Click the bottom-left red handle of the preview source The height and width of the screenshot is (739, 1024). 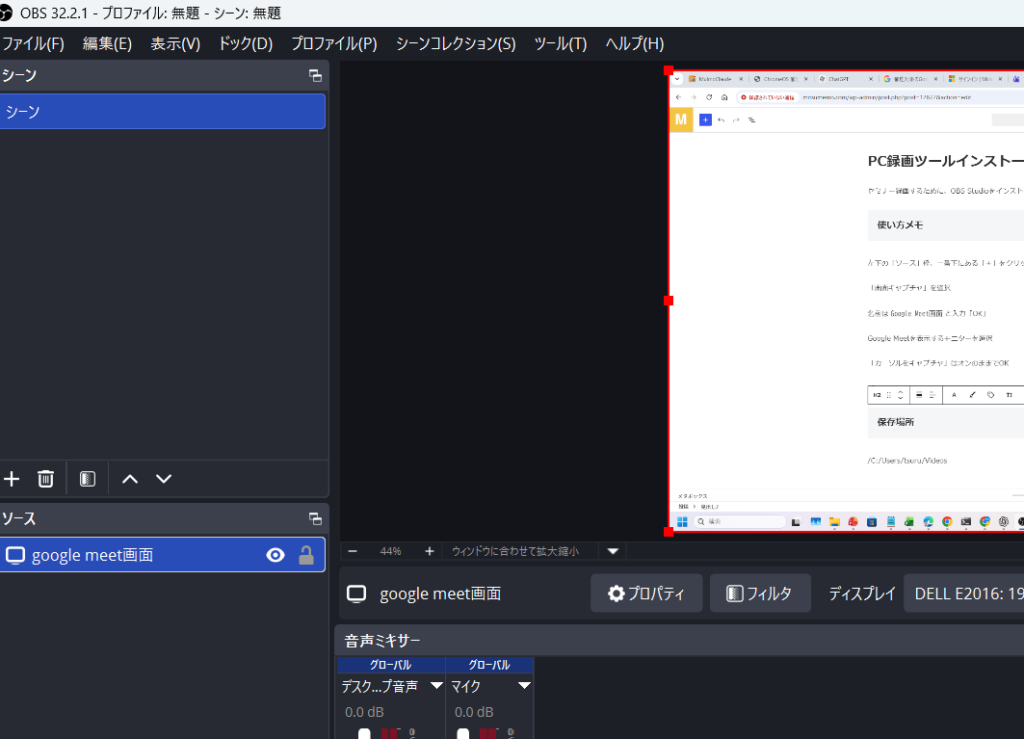(x=668, y=532)
